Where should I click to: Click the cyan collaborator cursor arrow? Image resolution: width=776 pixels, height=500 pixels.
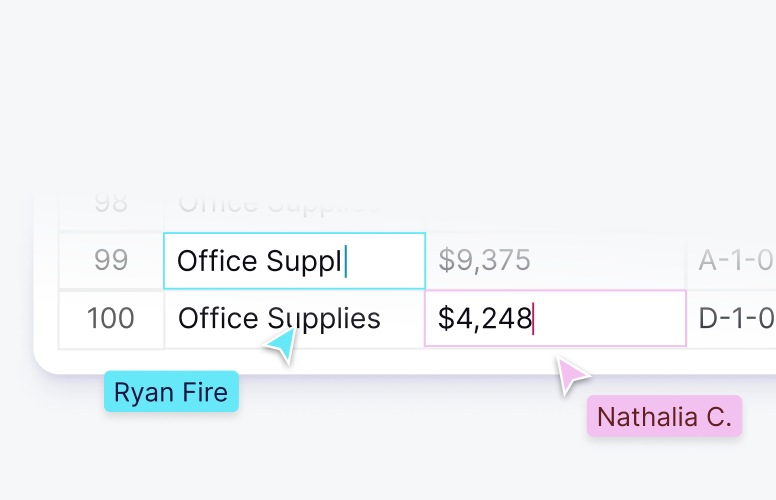282,346
